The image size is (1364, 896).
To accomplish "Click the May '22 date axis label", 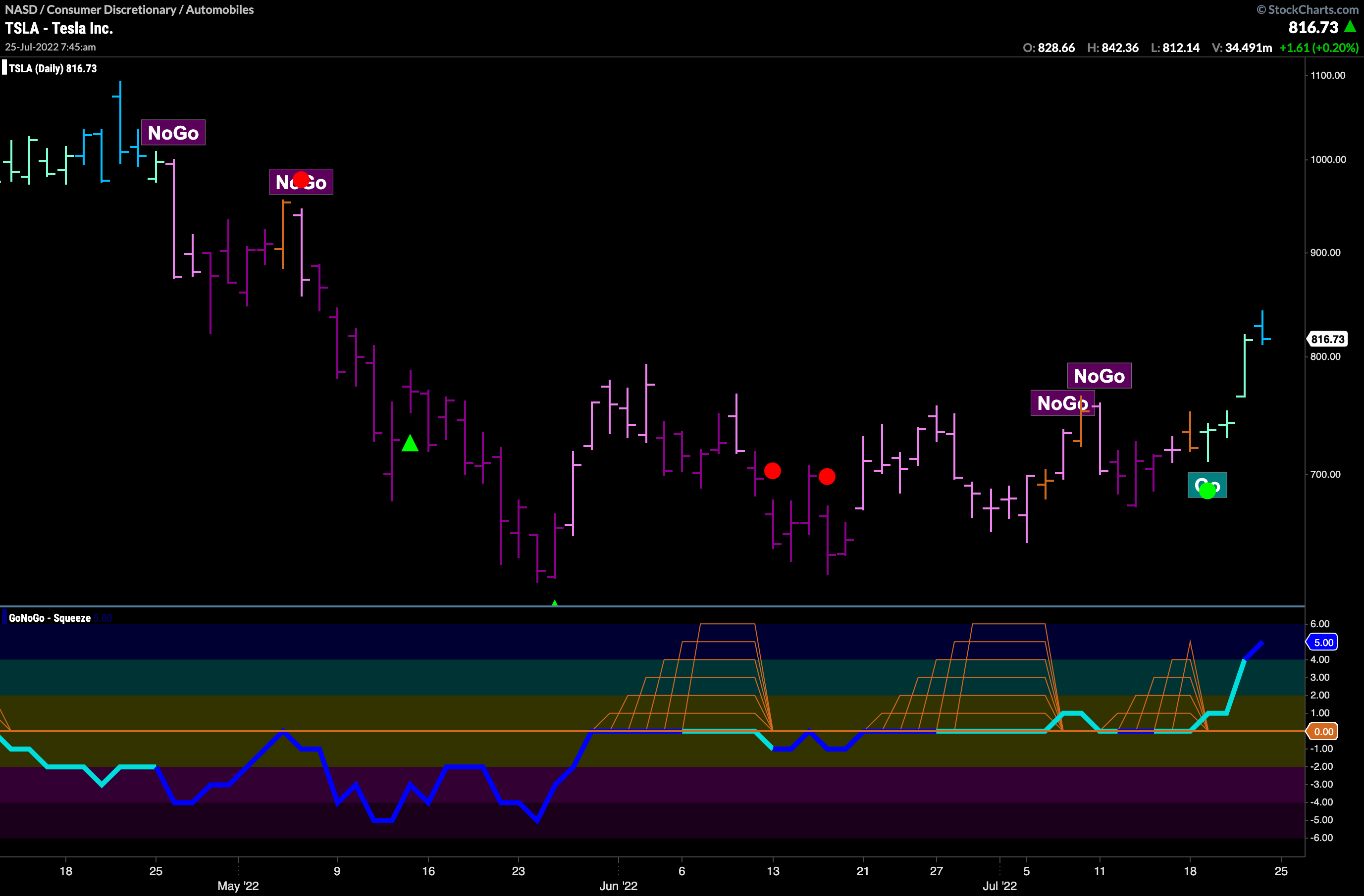I will [238, 886].
